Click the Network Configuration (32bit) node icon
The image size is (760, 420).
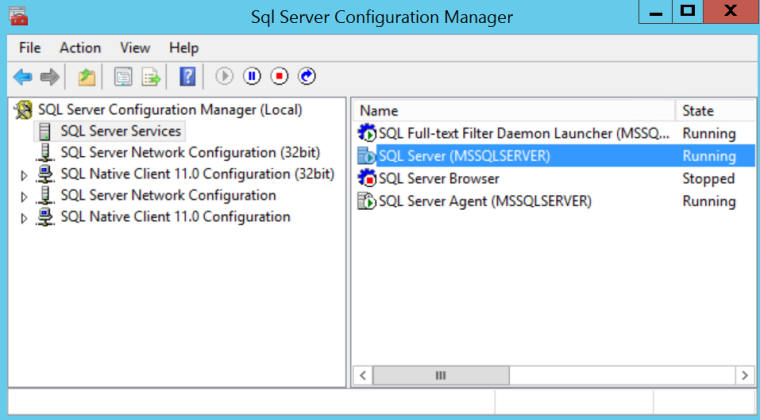coord(45,153)
